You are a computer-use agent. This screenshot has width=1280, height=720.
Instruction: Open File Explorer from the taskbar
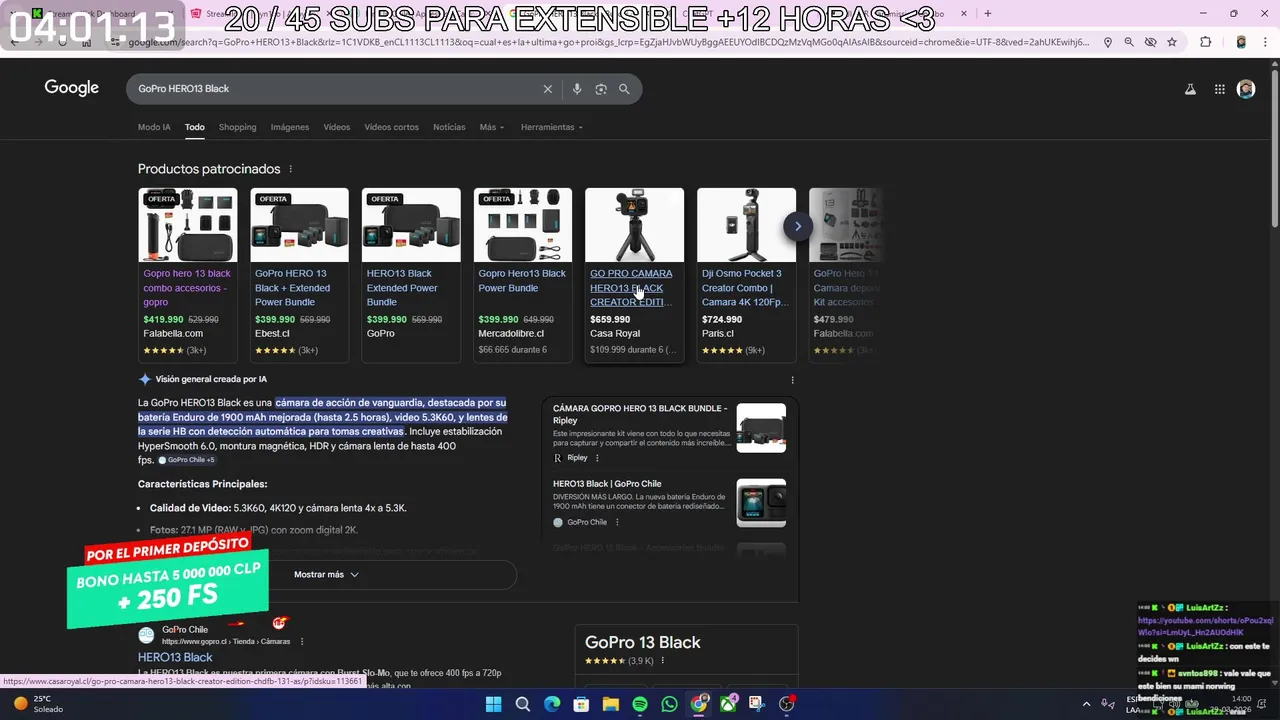pos(610,704)
